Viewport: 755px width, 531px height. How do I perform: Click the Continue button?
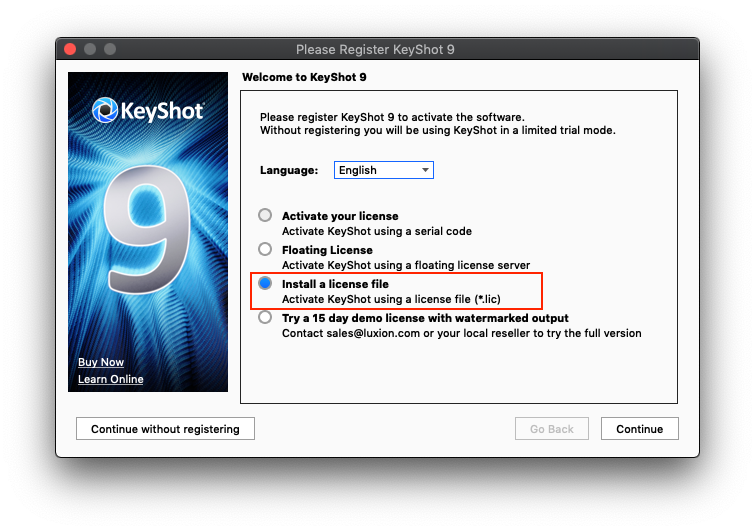click(639, 429)
